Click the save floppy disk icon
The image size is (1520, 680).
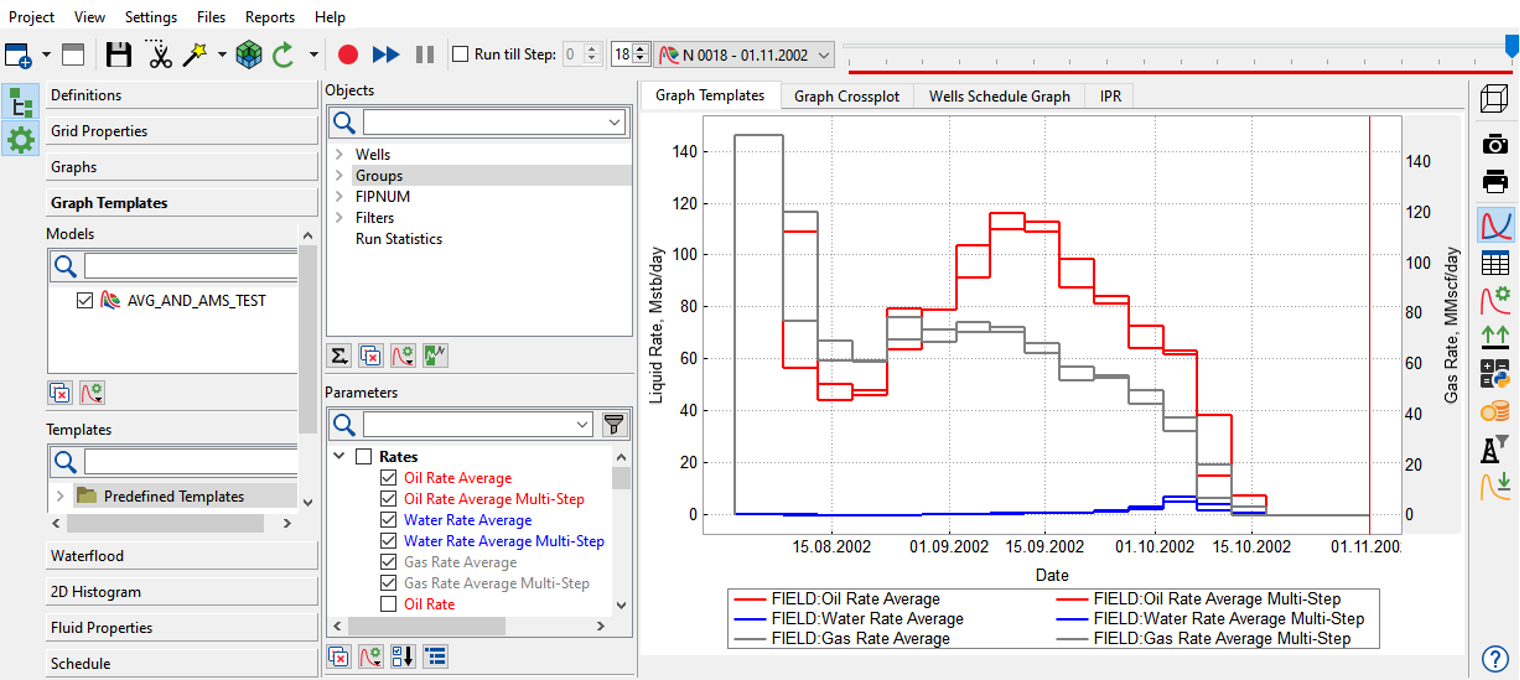119,54
